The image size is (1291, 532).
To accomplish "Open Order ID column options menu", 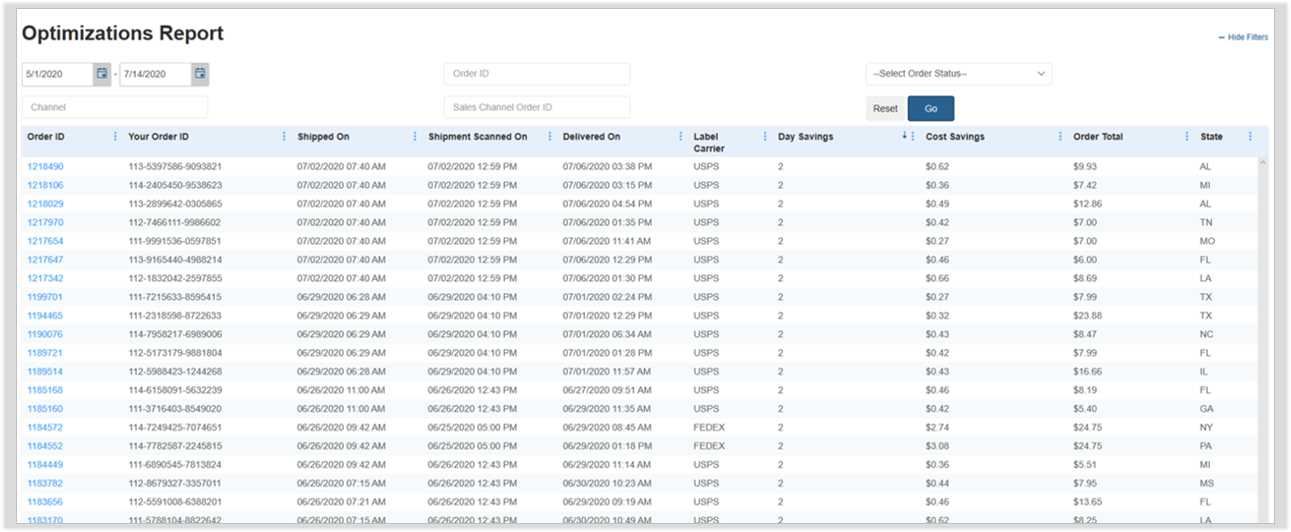I will point(115,137).
